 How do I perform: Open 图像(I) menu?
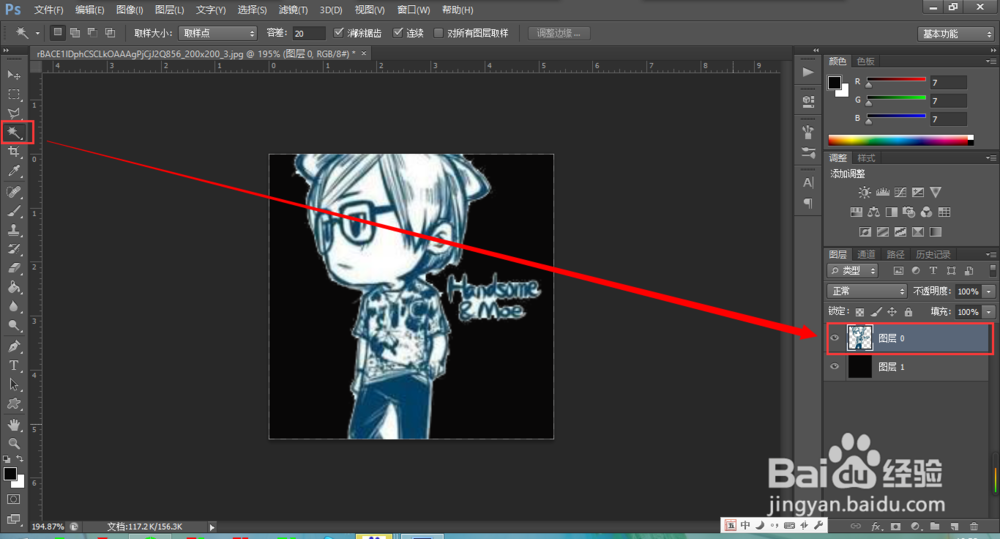(x=129, y=10)
